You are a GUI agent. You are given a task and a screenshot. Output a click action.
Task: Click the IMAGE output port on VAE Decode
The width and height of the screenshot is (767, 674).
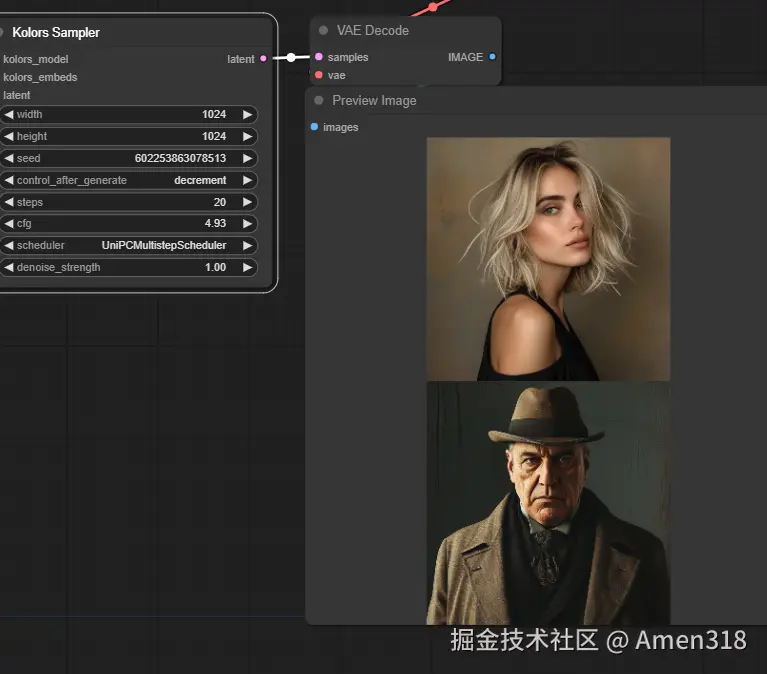coord(492,58)
